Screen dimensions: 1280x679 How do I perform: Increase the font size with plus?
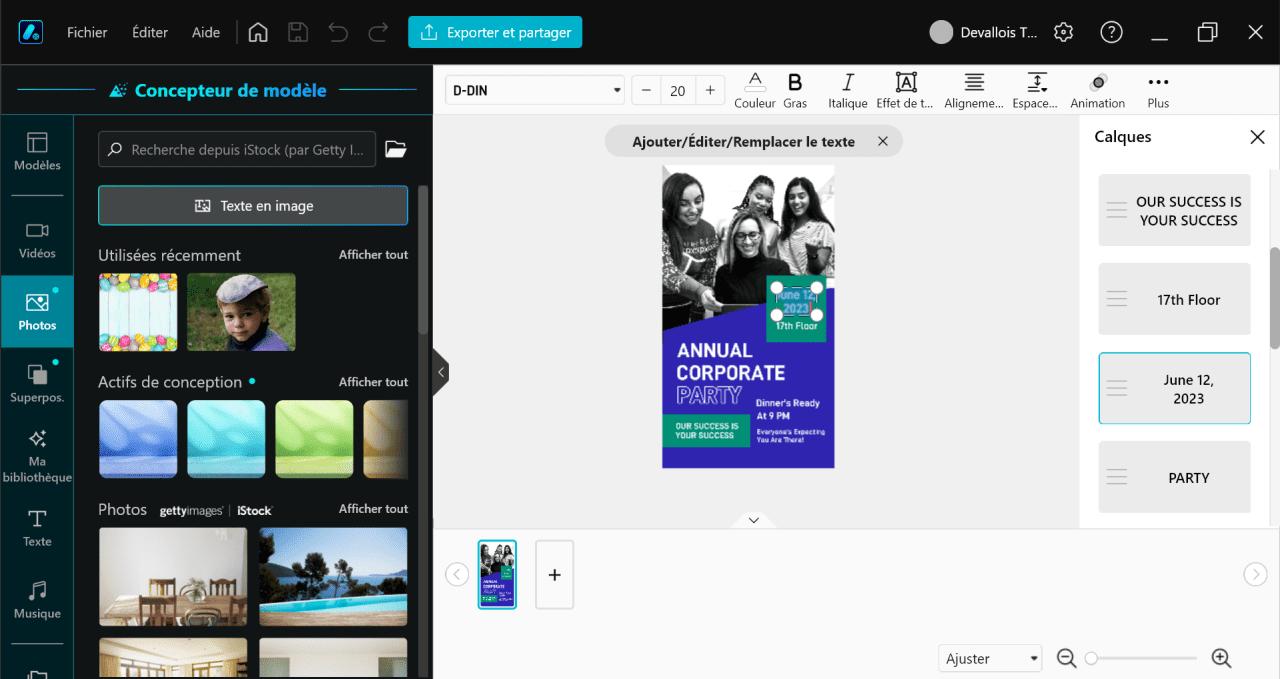710,90
